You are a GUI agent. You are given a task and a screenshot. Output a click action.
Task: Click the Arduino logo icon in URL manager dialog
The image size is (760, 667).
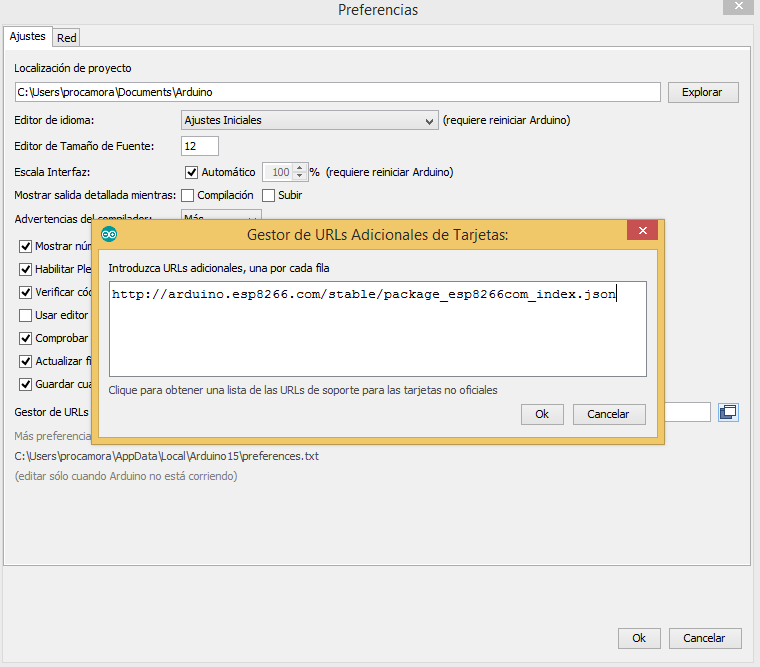tap(109, 235)
